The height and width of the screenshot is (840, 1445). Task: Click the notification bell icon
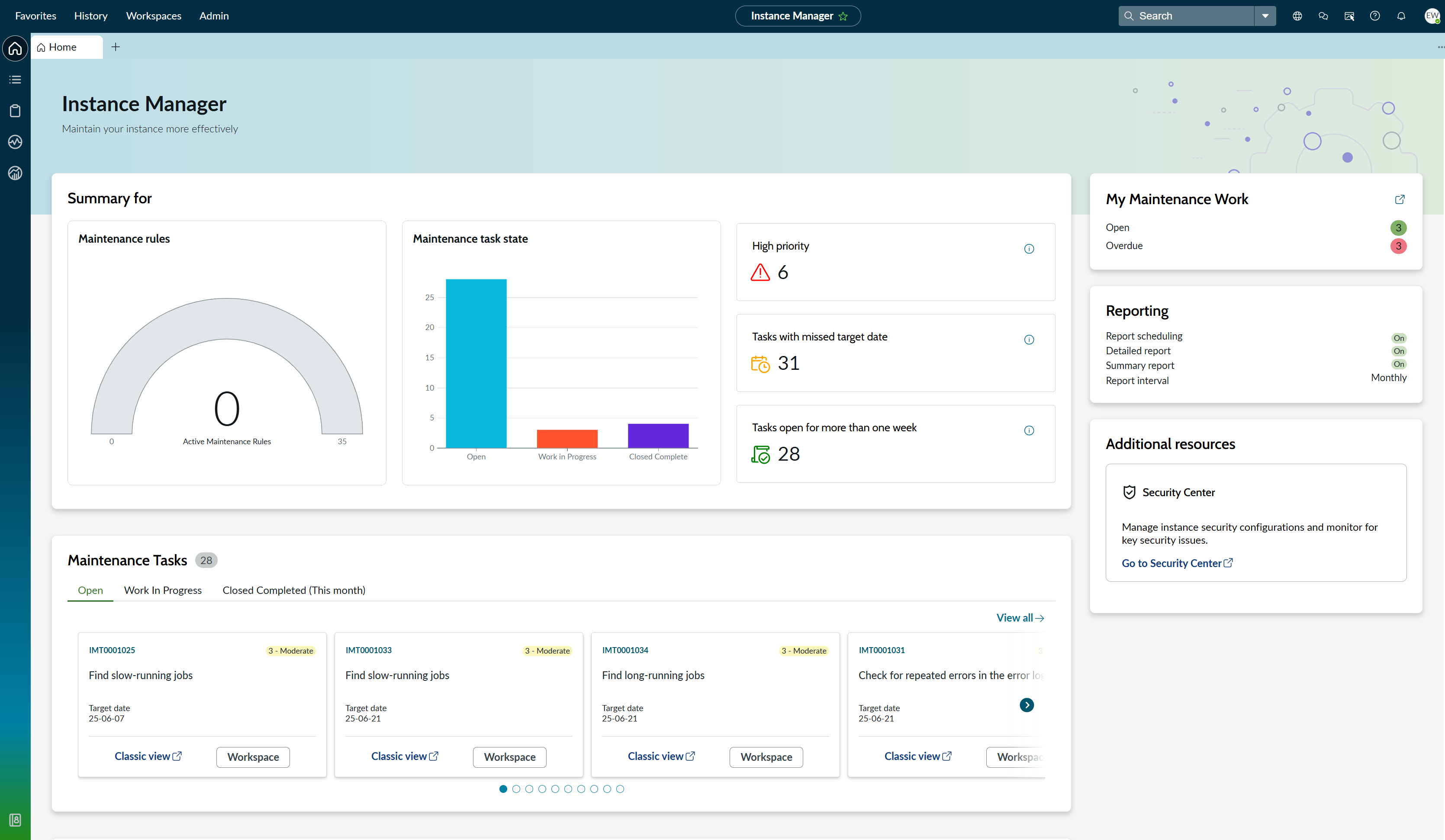(1401, 16)
